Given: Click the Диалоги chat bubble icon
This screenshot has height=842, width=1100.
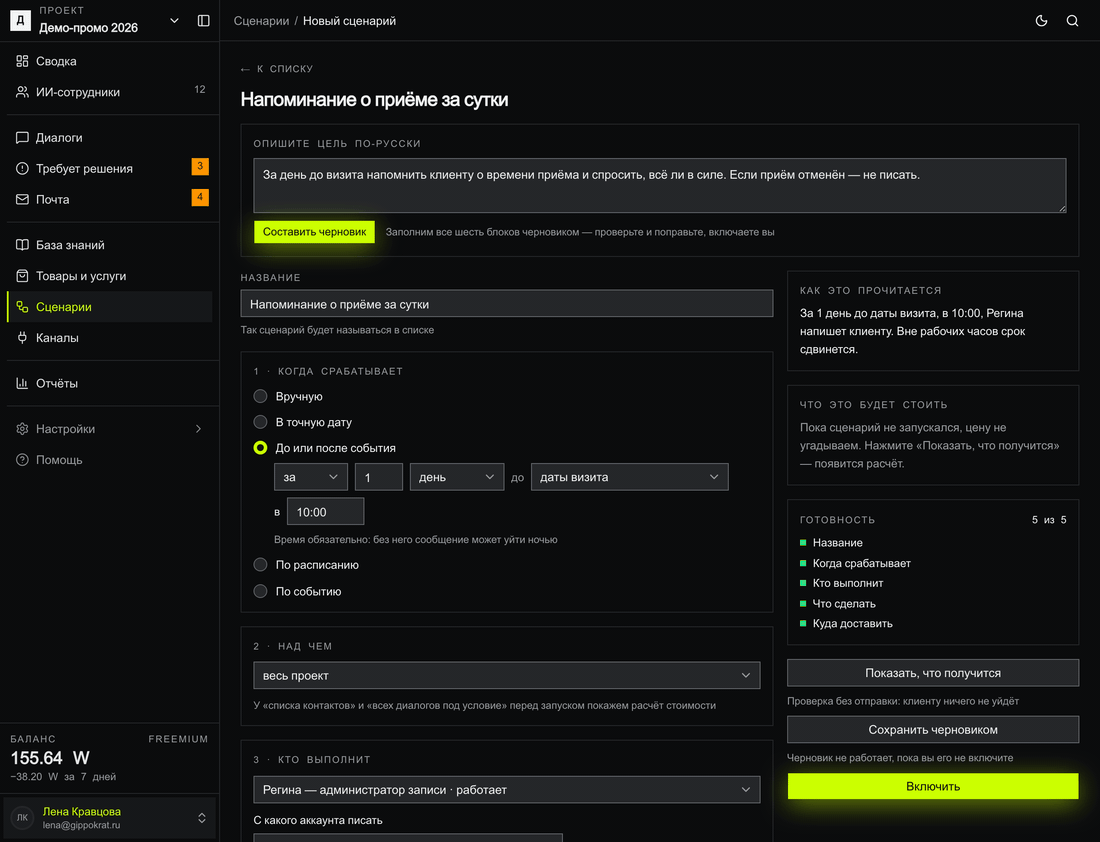Looking at the screenshot, I should 22,138.
